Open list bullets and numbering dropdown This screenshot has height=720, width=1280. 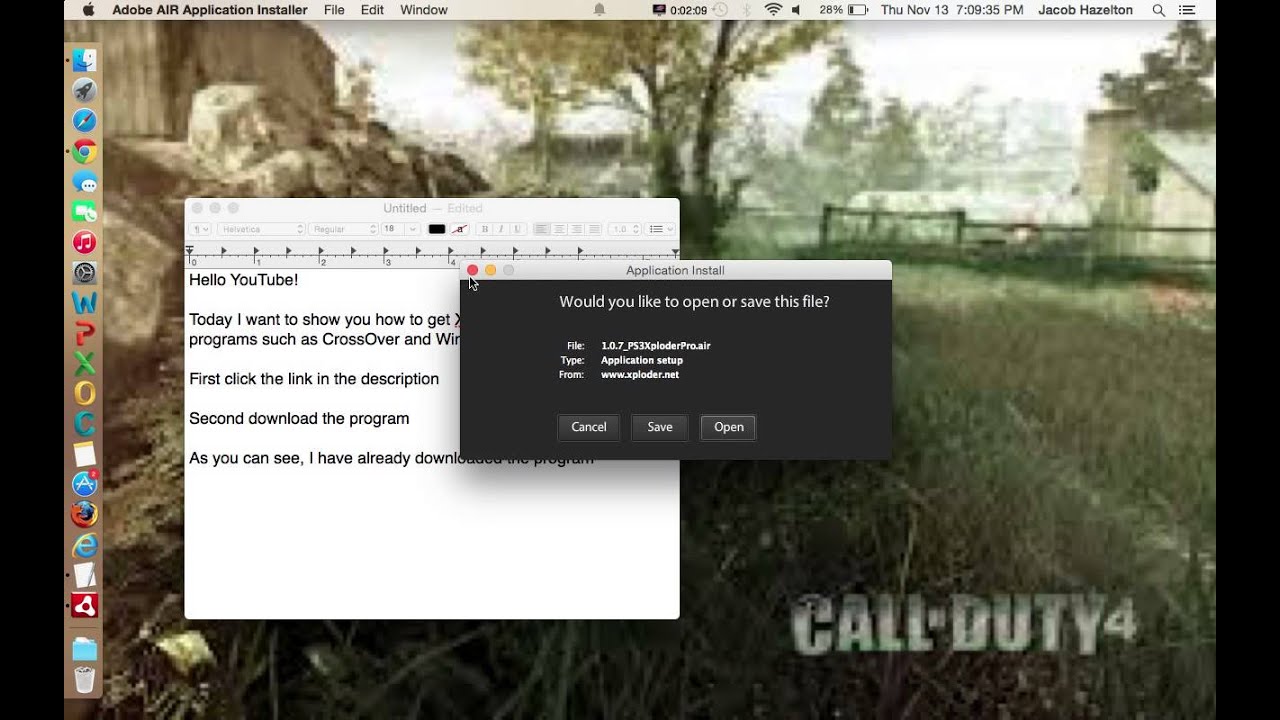(661, 229)
